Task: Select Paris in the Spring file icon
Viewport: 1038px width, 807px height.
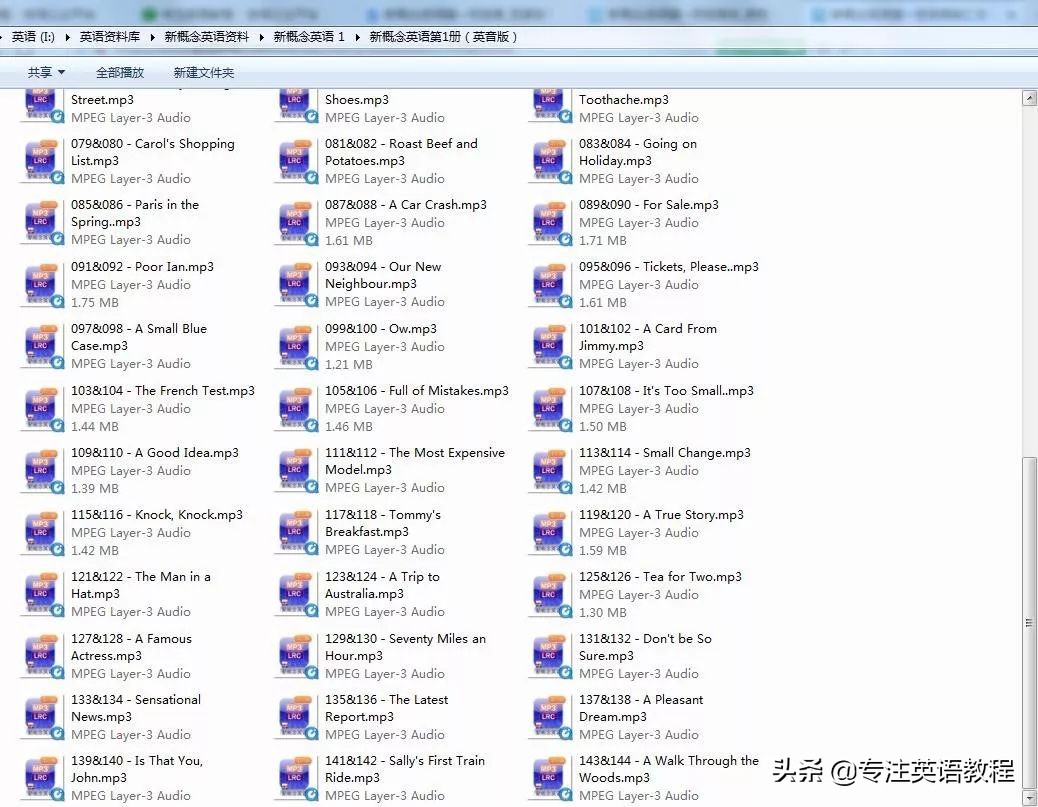Action: pos(42,222)
